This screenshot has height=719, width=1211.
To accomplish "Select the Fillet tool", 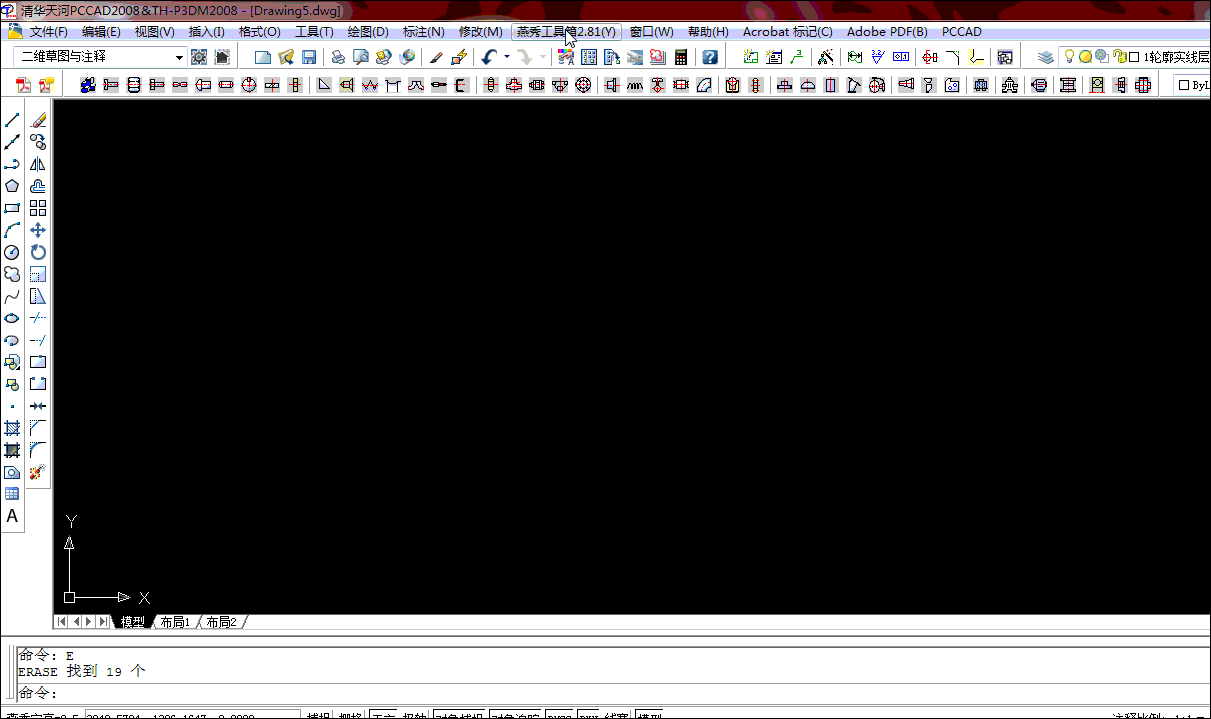I will [x=38, y=450].
